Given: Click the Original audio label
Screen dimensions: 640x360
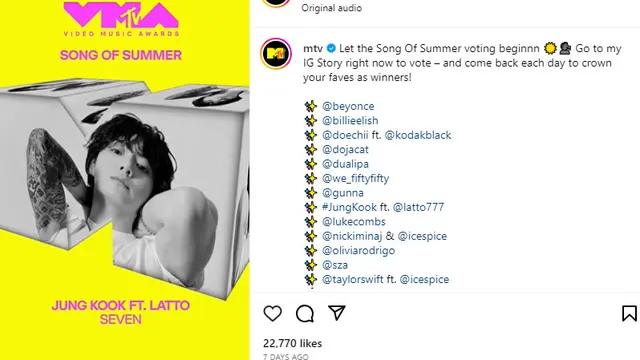Looking at the screenshot, I should [x=331, y=8].
